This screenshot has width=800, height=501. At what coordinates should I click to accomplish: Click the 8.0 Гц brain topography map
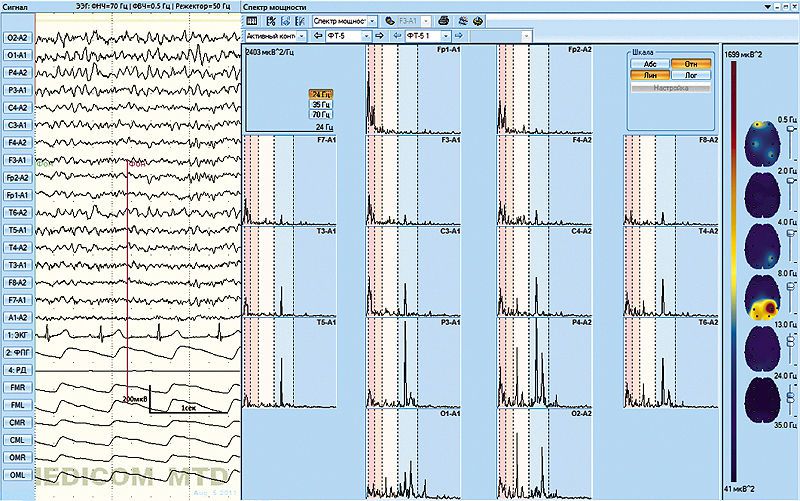(x=762, y=298)
